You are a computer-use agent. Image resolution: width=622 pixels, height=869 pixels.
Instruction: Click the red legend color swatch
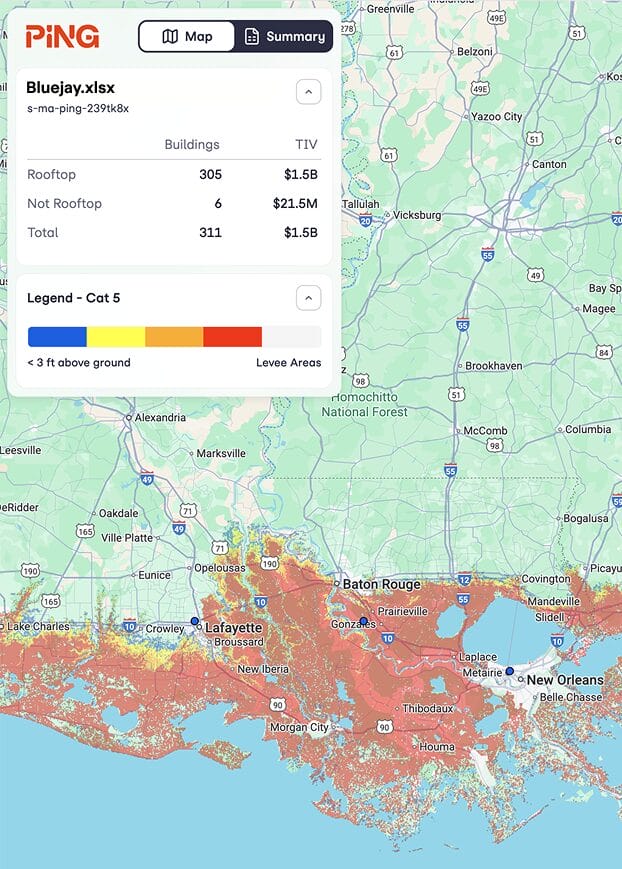pyautogui.click(x=232, y=337)
